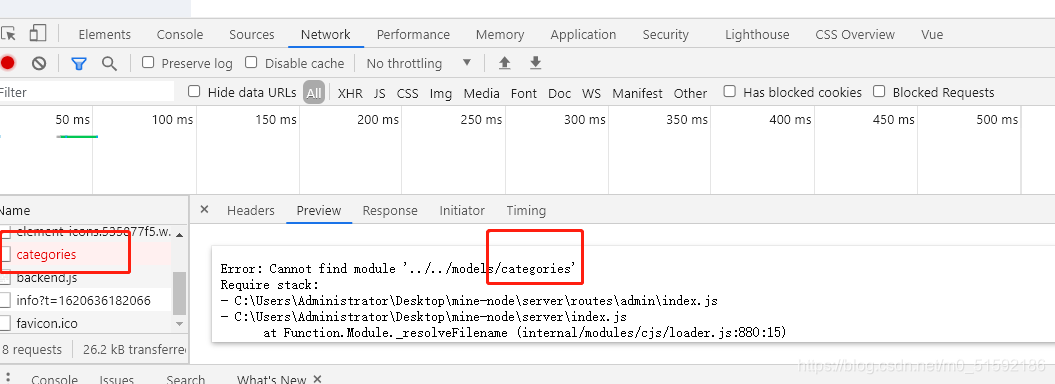Click the scroll down arrow in request list
This screenshot has width=1055, height=384.
(x=179, y=323)
